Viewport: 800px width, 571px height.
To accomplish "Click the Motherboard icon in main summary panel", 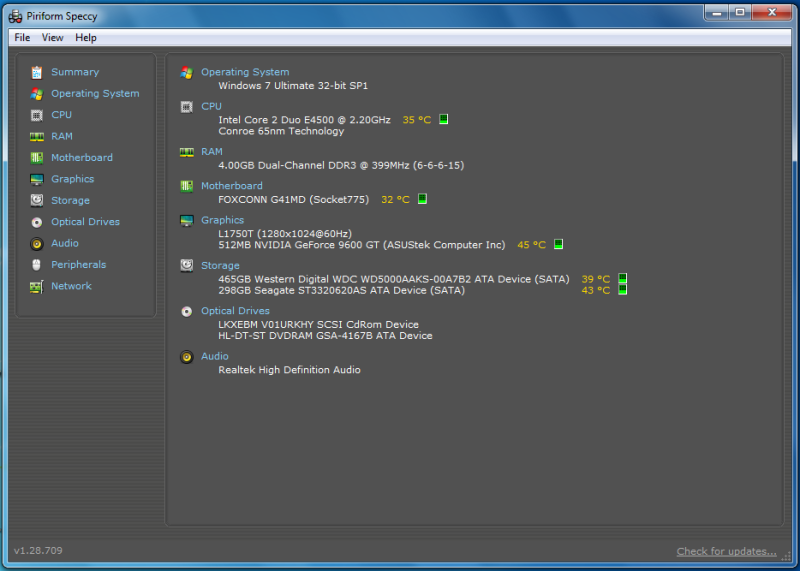I will (x=186, y=186).
